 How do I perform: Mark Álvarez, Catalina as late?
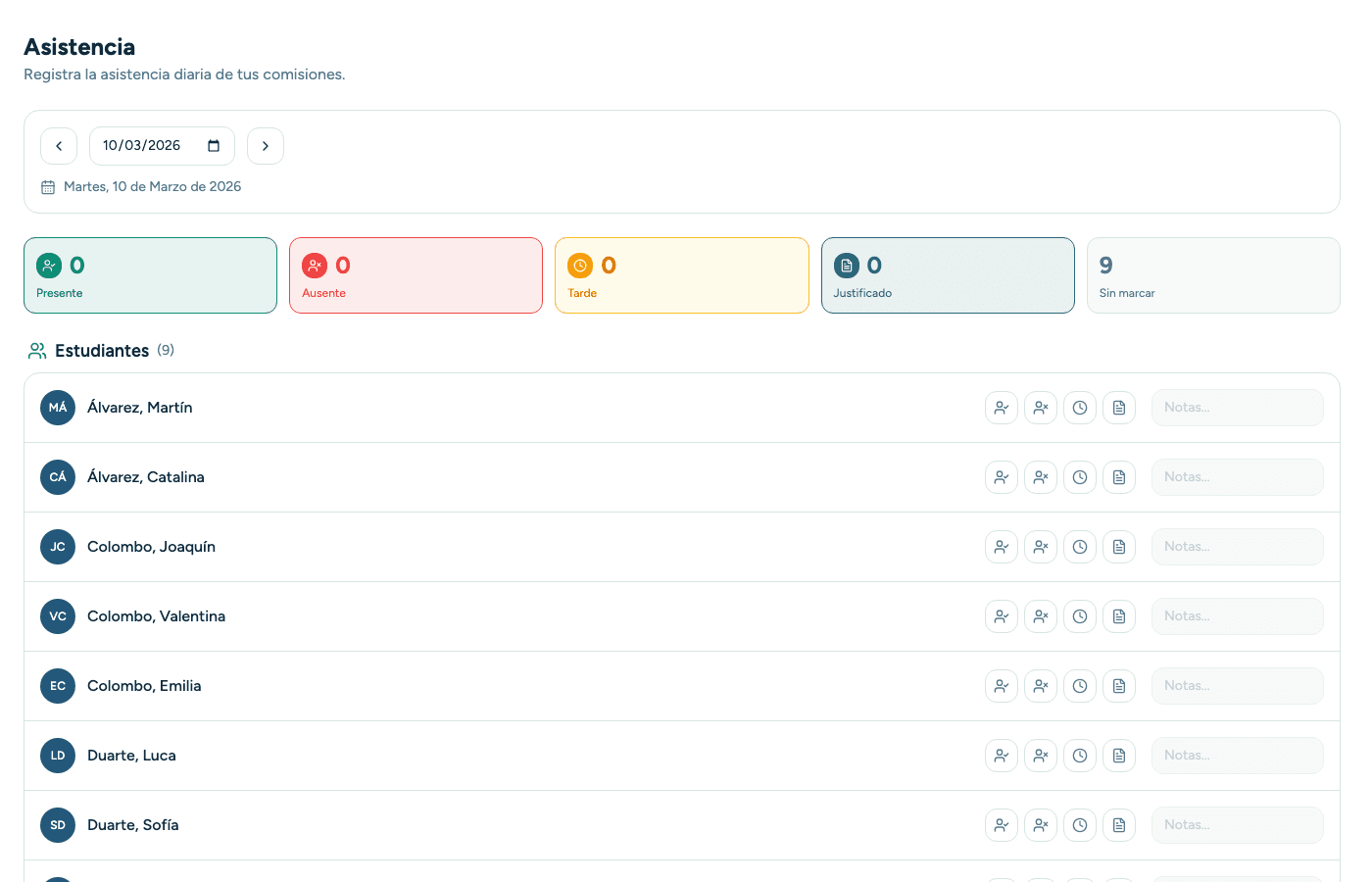(1080, 477)
